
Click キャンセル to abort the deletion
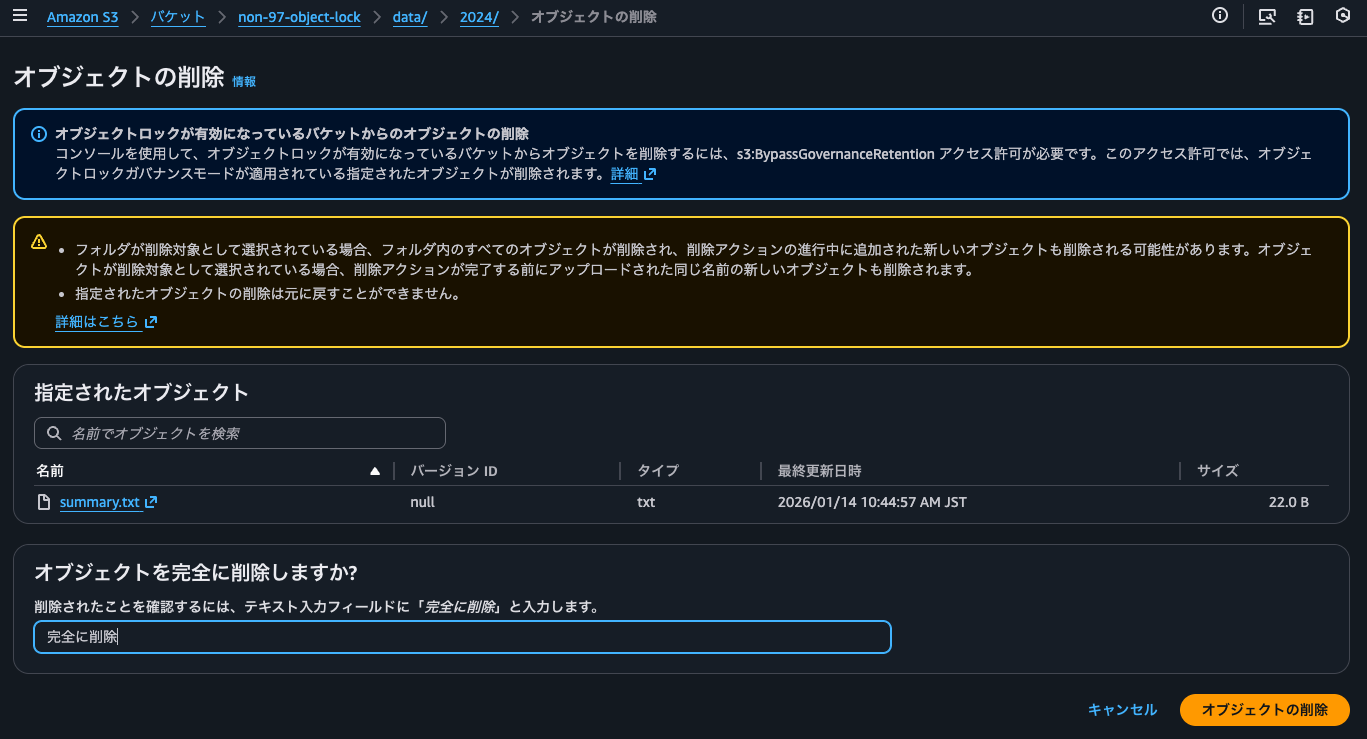[x=1122, y=709]
